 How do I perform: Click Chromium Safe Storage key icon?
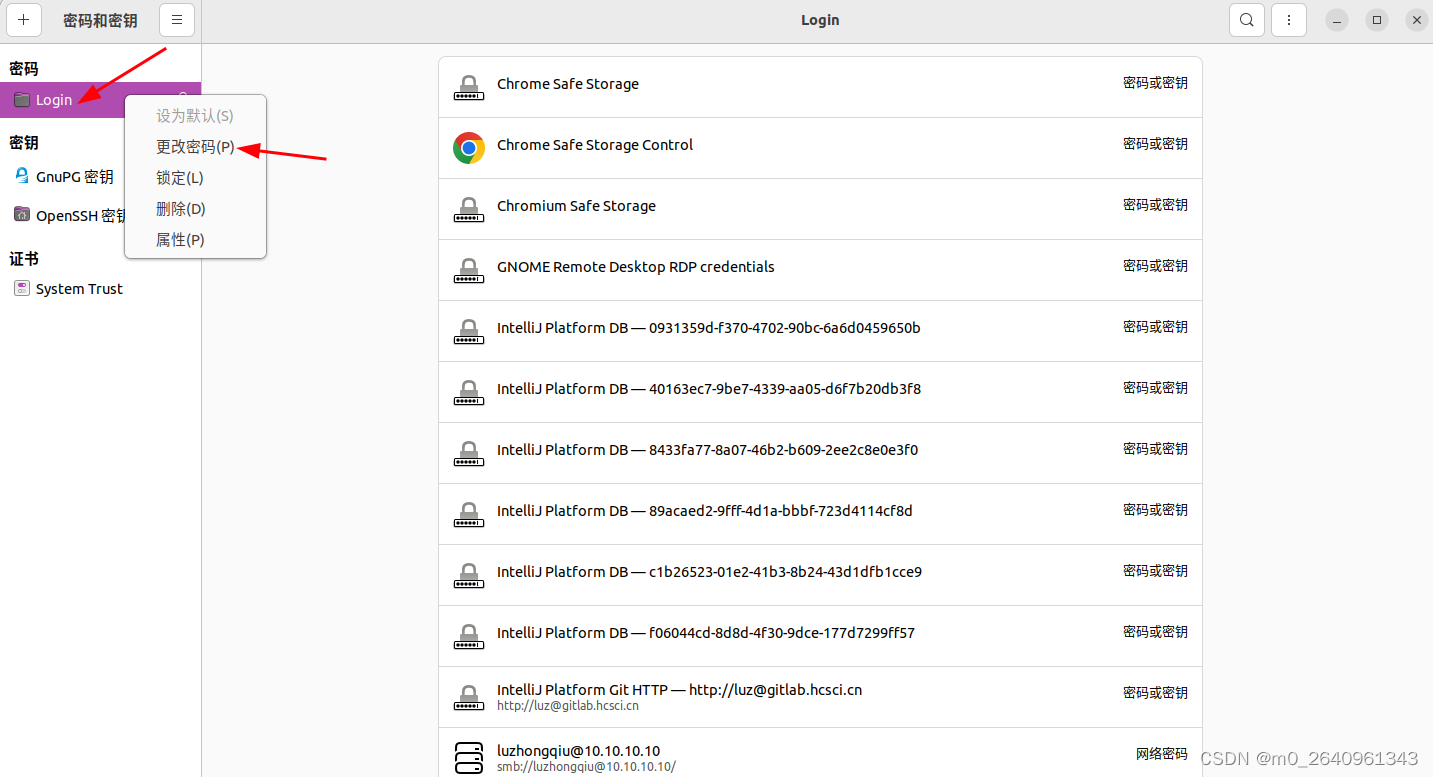point(468,209)
